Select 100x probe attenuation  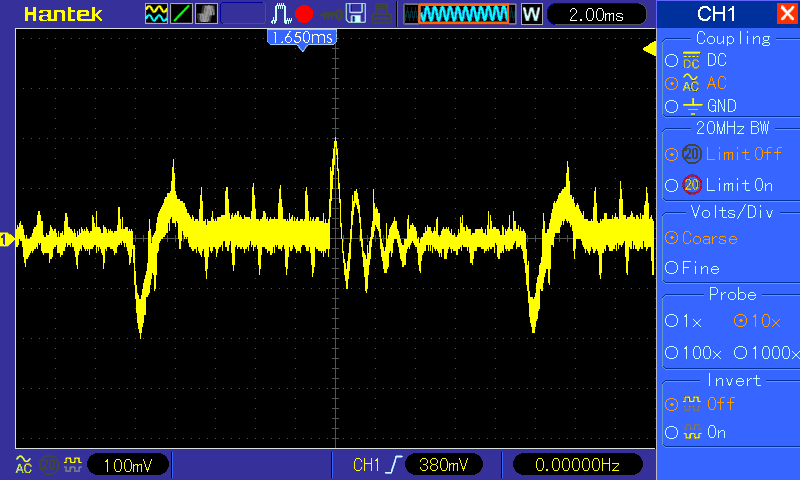tap(693, 352)
